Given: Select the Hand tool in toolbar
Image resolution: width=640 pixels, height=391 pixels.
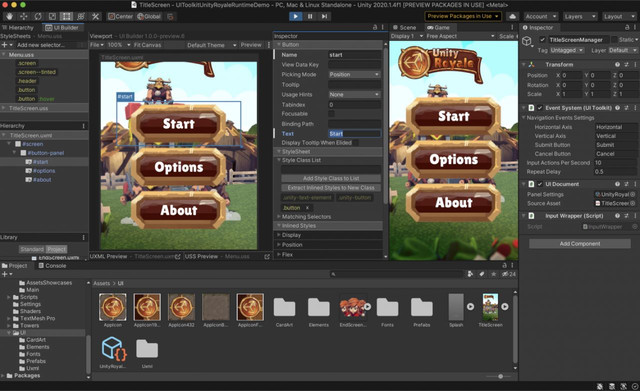Looking at the screenshot, I should click(x=9, y=16).
